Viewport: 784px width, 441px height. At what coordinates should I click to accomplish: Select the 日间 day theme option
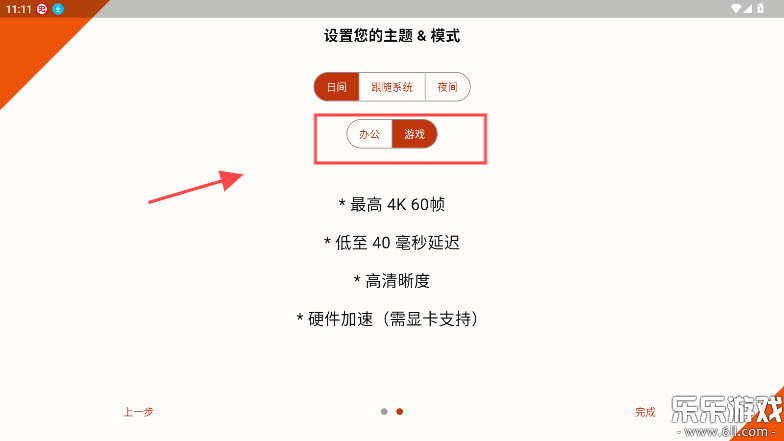click(336, 87)
